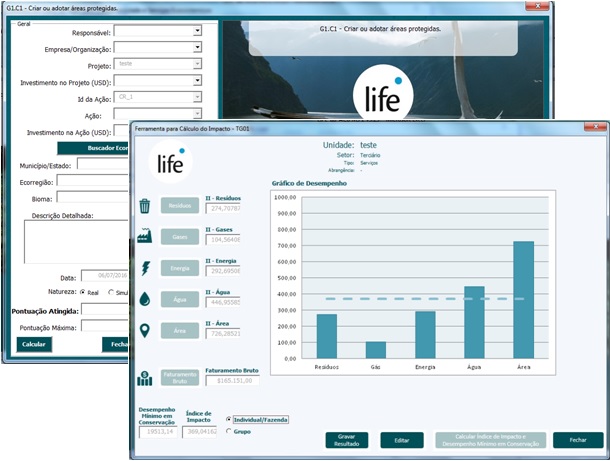Screen dimensions: 610x461
Task: Click the Ecorregião input field
Action: [x=93, y=181]
